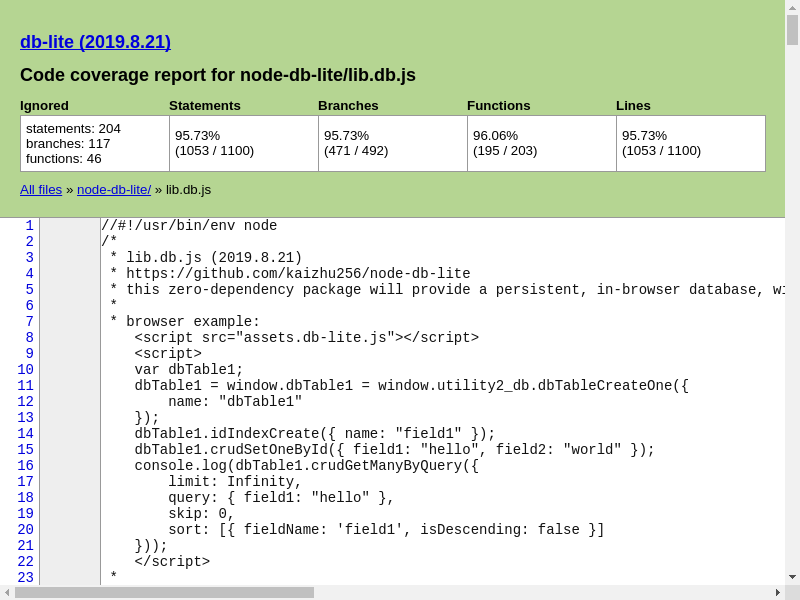
Task: Click the 'Ignored' column header
Action: 44,106
